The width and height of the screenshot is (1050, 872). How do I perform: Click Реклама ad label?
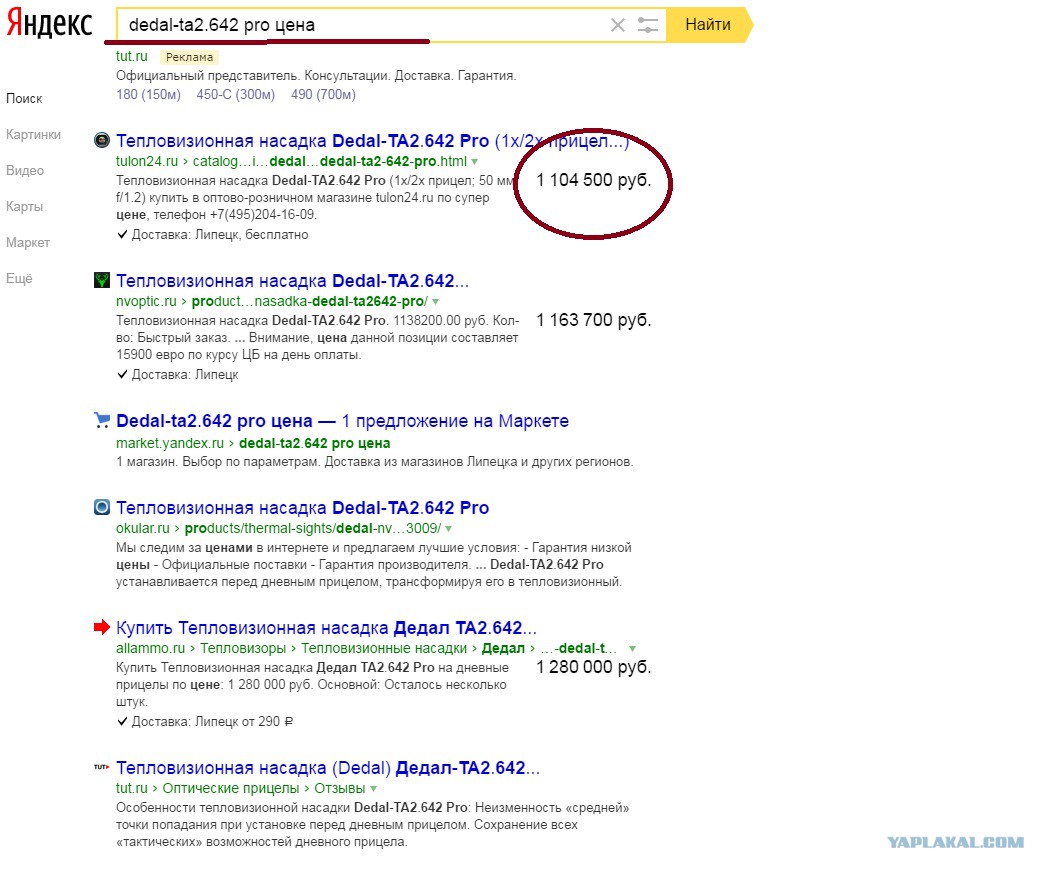(190, 58)
